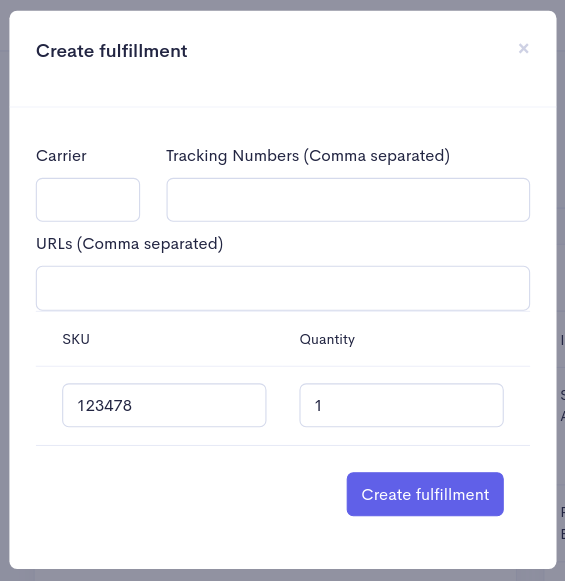This screenshot has width=565, height=581.
Task: Close the Create fulfillment dialog
Action: coord(523,49)
